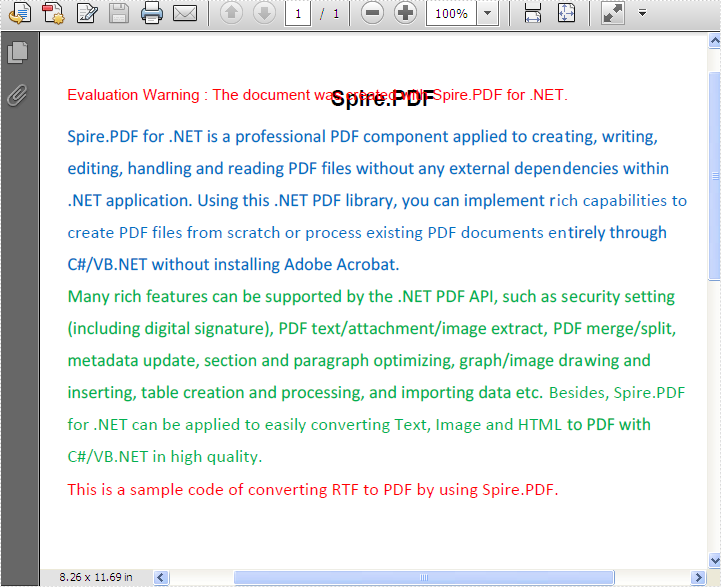Click vertical scrollbar down arrow

[715, 560]
